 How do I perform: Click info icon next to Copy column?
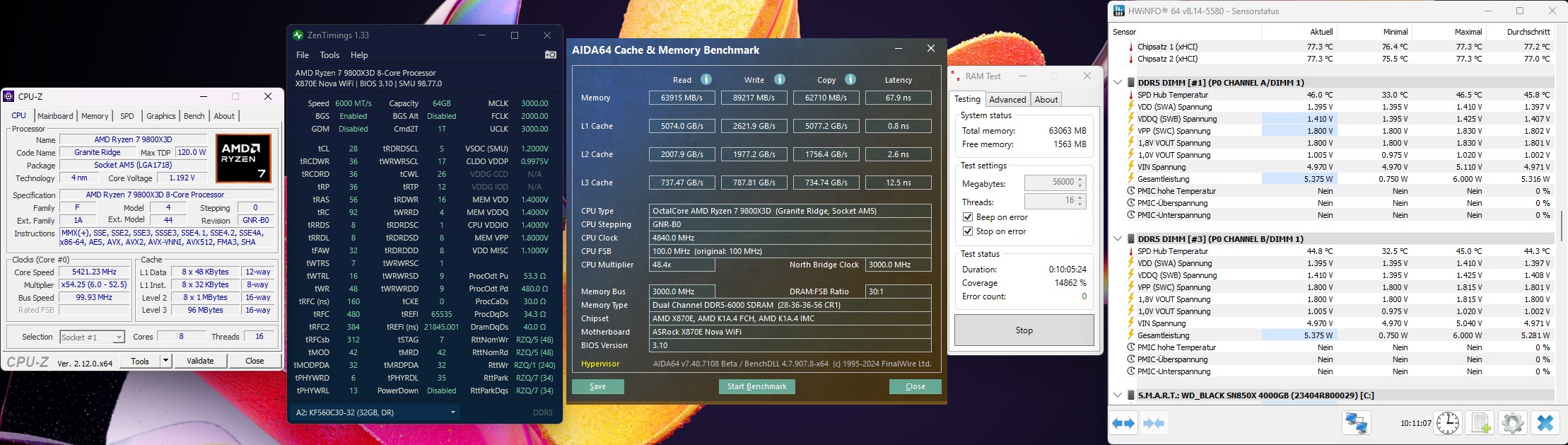click(x=850, y=79)
